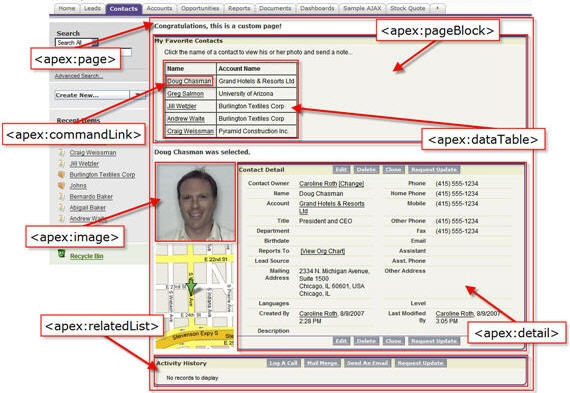Screen dimensions: 570x393
Task: Click Delete beside the Contact Detail heading
Action: click(366, 170)
